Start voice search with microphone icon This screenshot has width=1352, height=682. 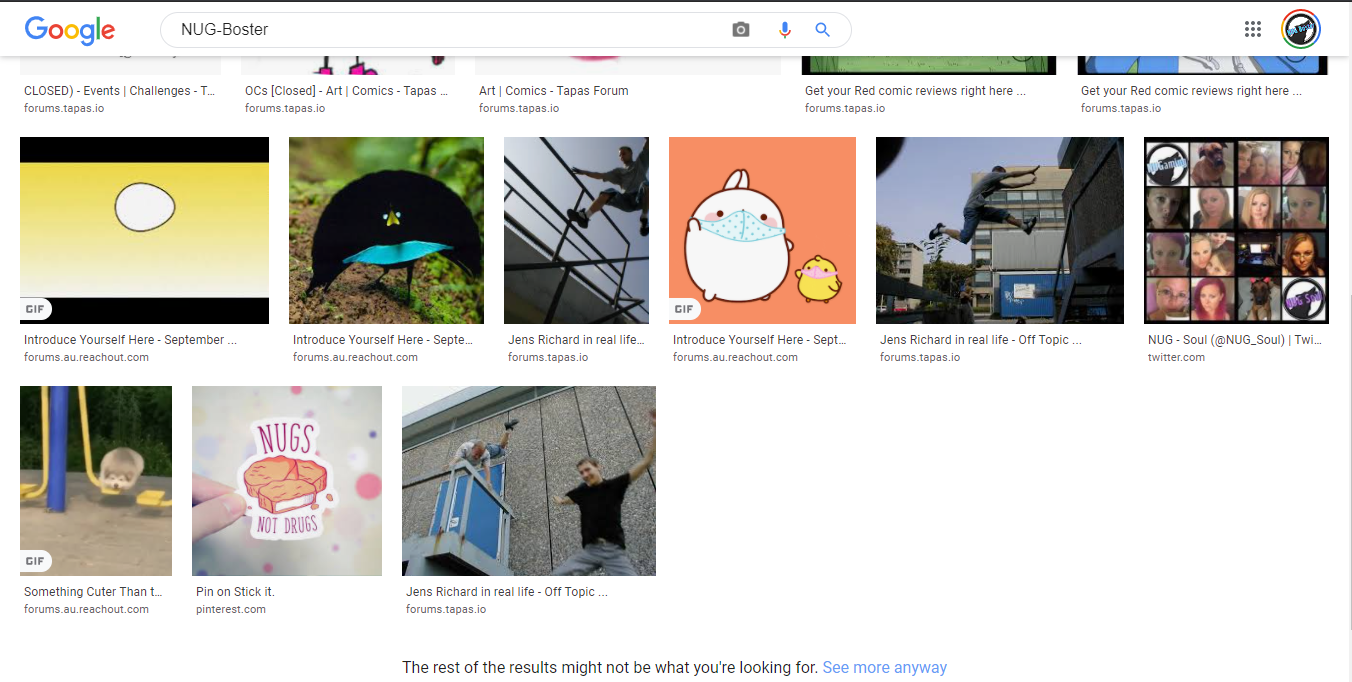(x=785, y=30)
